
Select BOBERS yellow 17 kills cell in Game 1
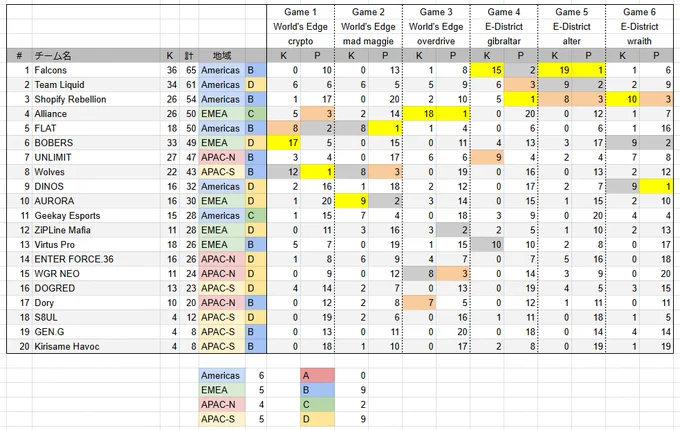tap(284, 143)
